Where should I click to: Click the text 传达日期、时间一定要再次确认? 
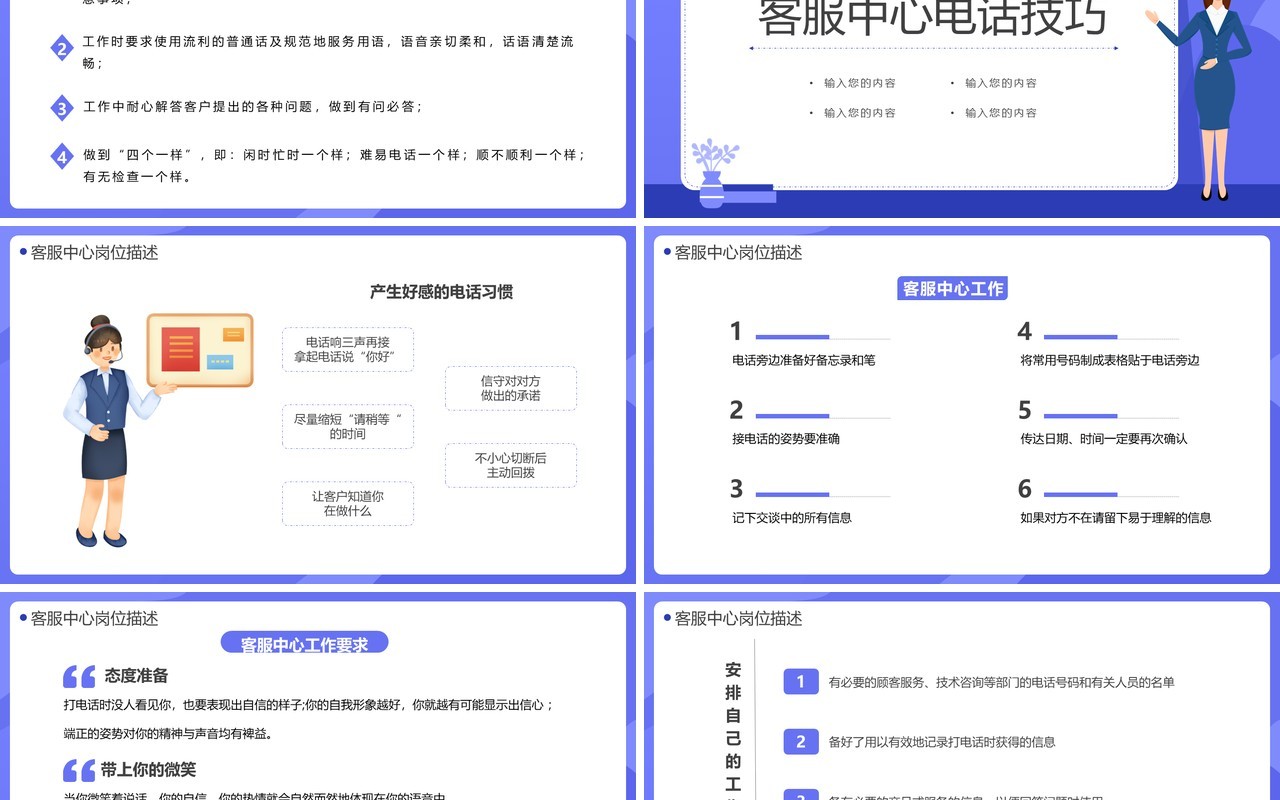point(1103,439)
